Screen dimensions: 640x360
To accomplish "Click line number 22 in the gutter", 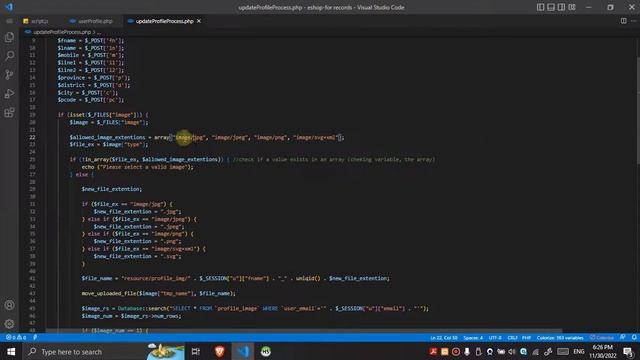I will pyautogui.click(x=32, y=137).
